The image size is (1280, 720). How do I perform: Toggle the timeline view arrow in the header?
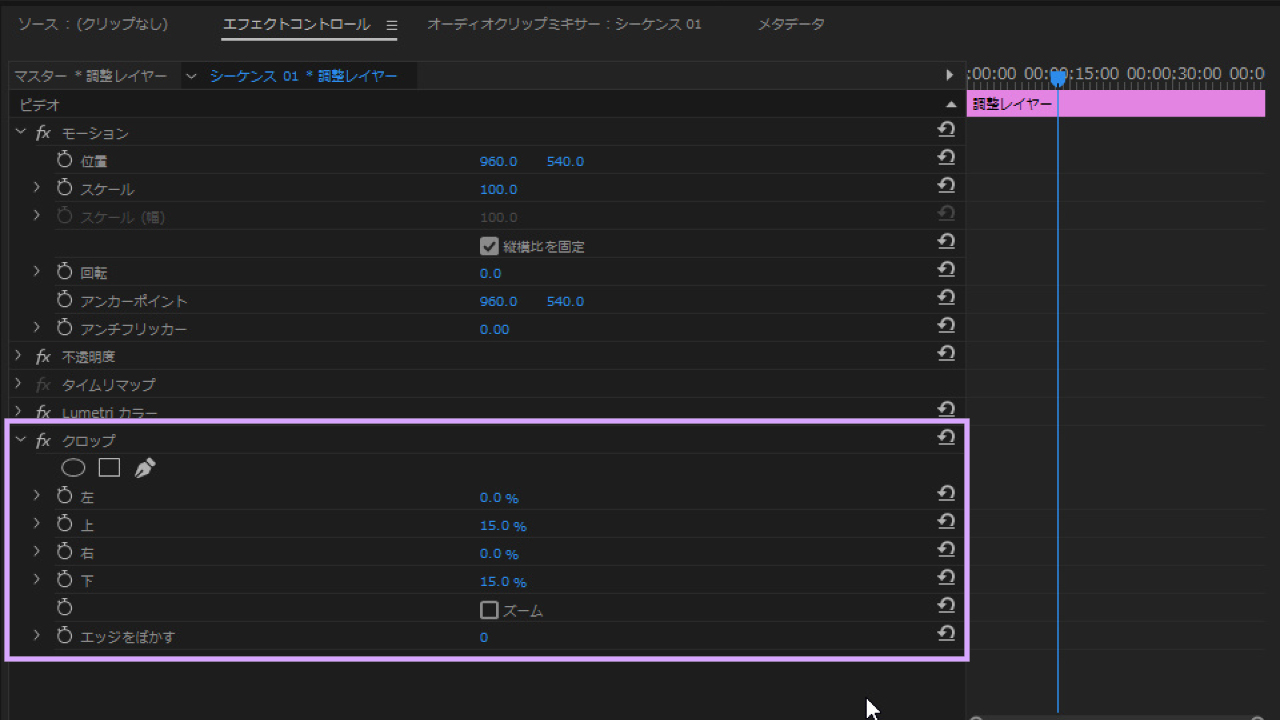[950, 75]
